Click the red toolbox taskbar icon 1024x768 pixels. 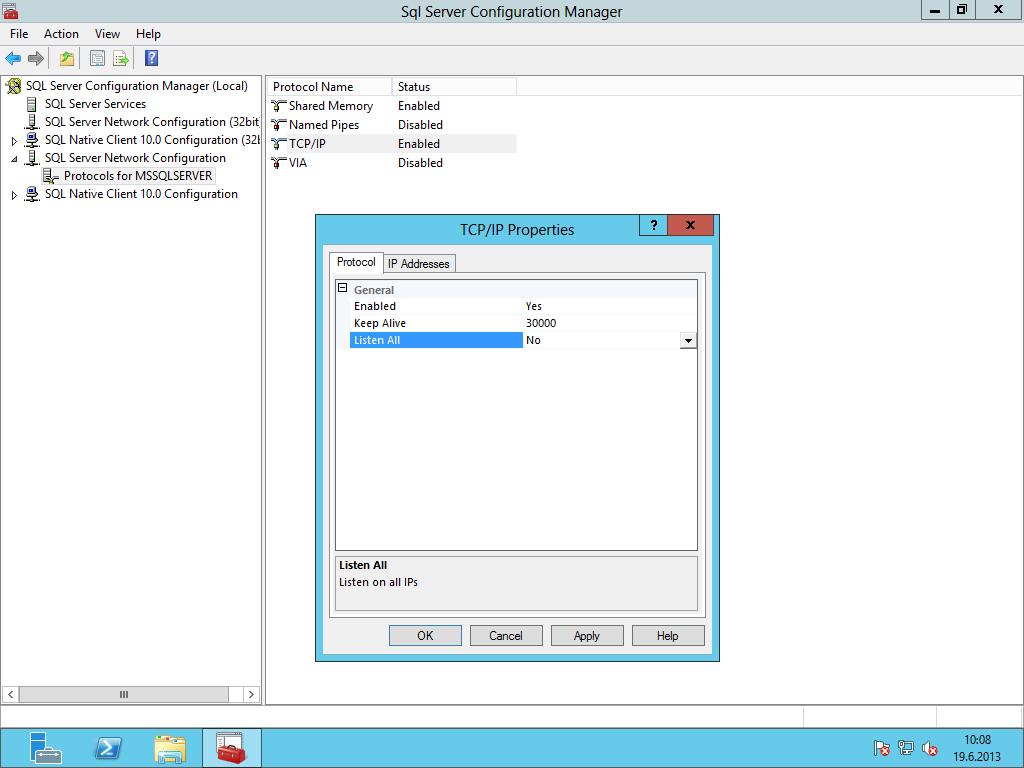pos(231,748)
